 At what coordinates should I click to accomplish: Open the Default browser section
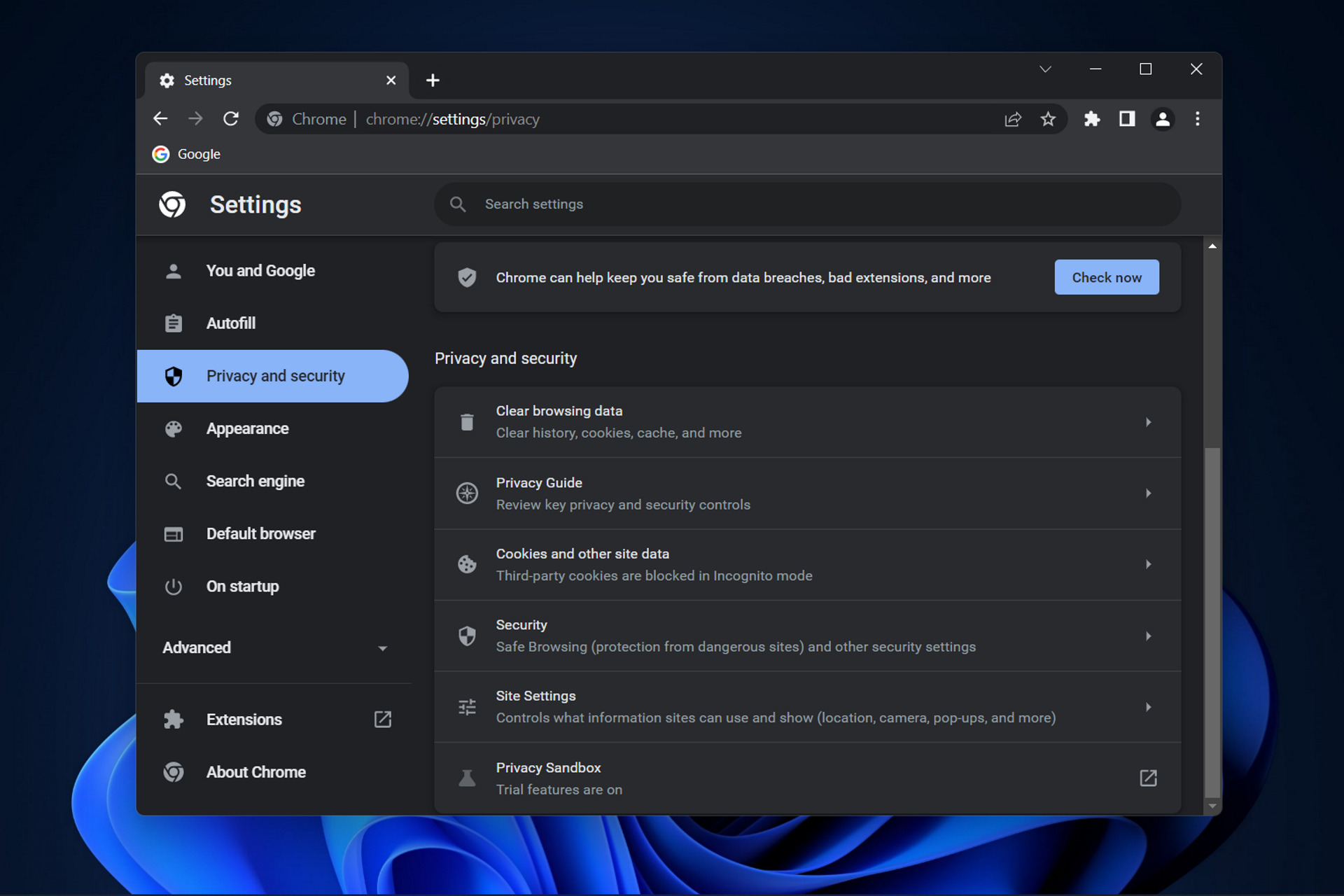[x=273, y=533]
